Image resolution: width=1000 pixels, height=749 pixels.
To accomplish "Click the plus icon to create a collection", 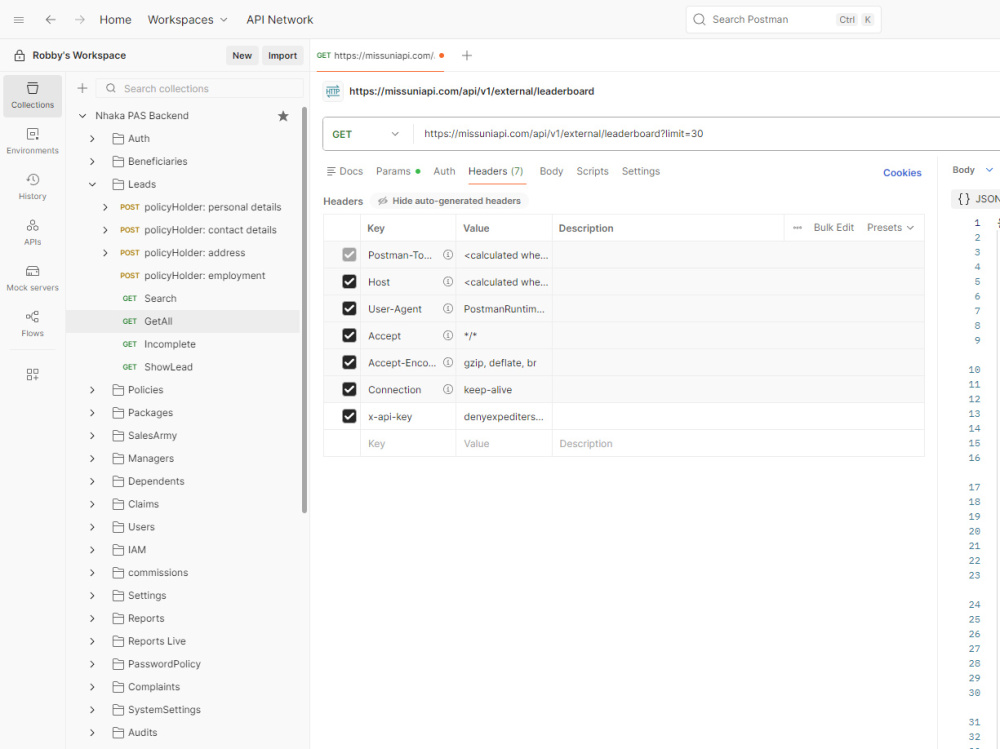I will point(82,88).
